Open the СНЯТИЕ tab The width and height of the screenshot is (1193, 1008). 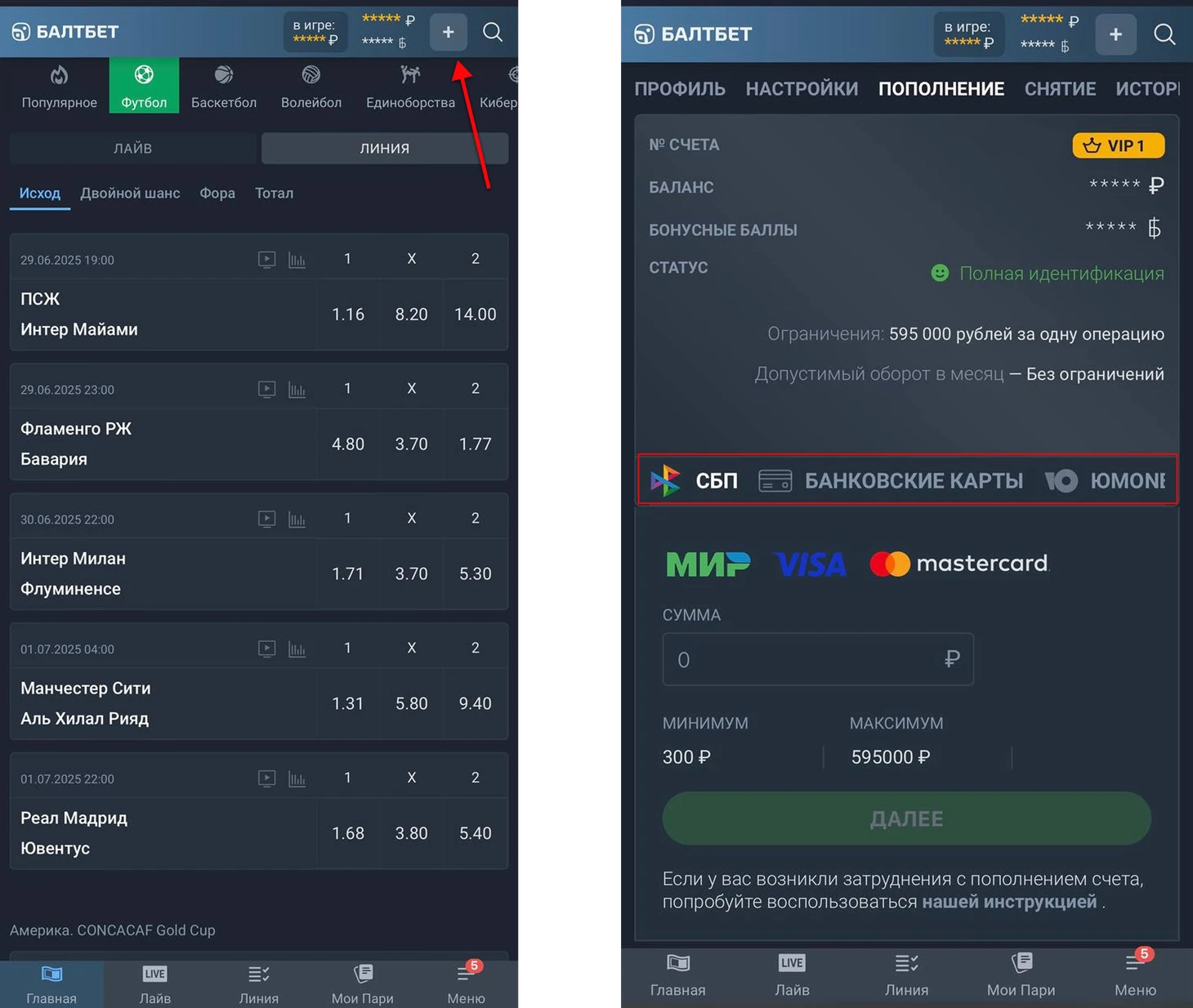pyautogui.click(x=1060, y=89)
